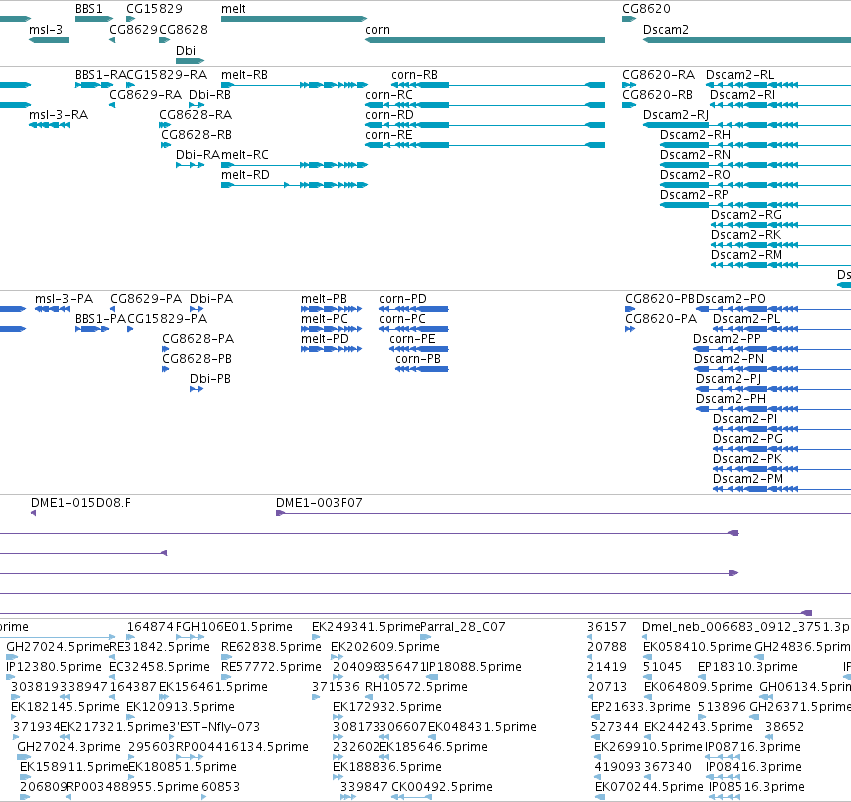This screenshot has height=802, width=851.
Task: Click the msl-3-RA transcript label
Action: click(59, 115)
